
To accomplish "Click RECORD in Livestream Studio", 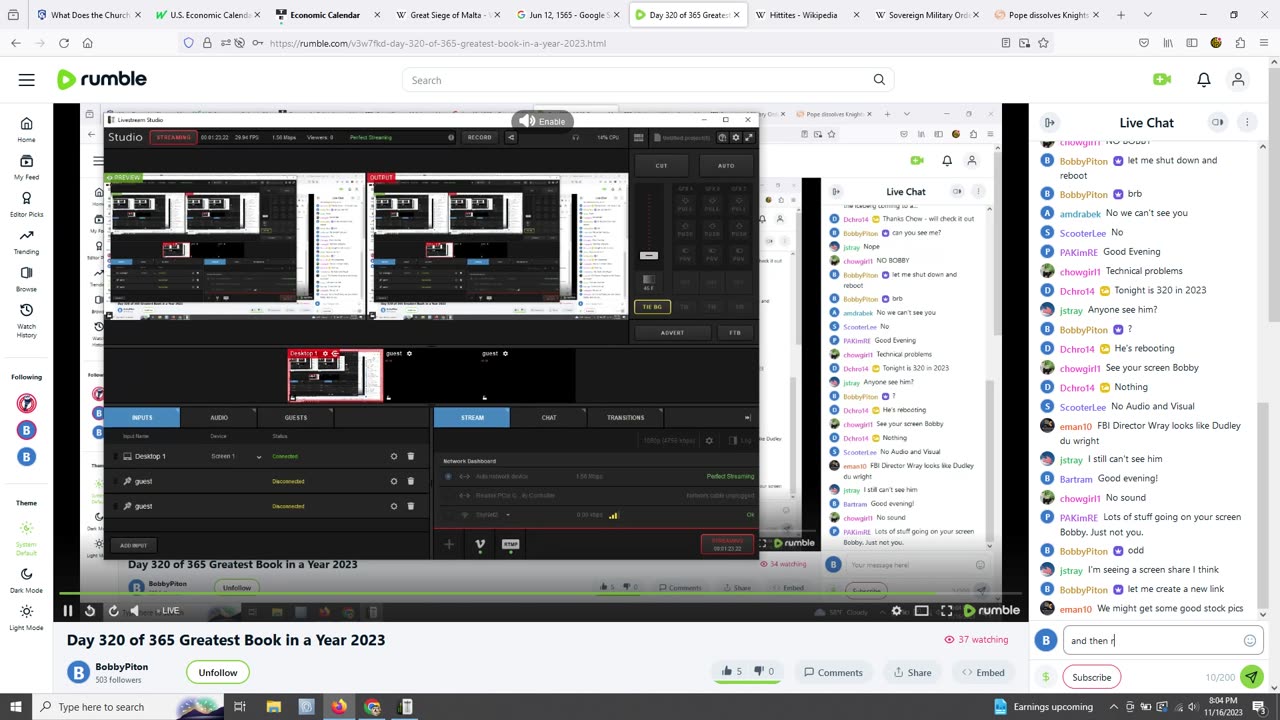I will click(x=480, y=137).
